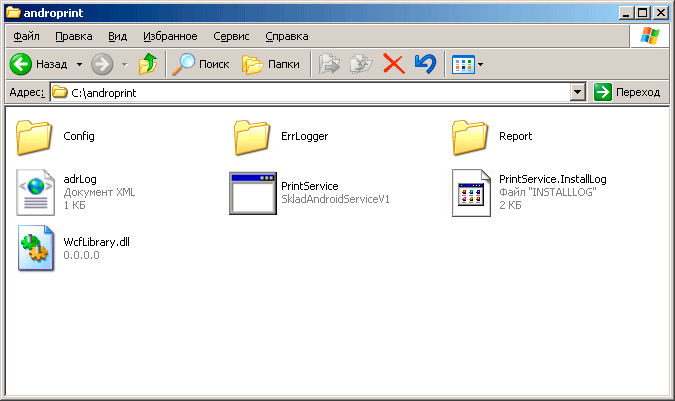
Task: Open Search (Поиск) in the toolbar
Action: 200,64
